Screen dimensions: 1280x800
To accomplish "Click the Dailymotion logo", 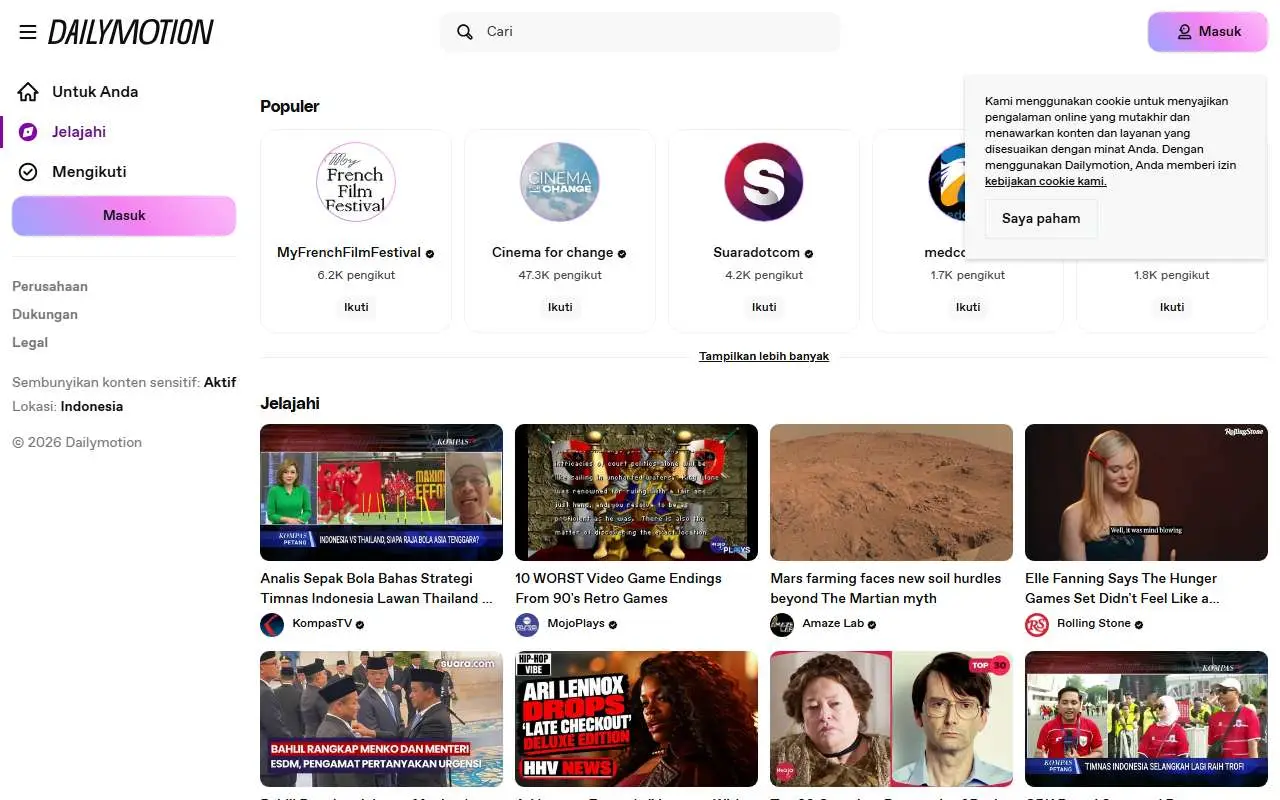I will [131, 32].
